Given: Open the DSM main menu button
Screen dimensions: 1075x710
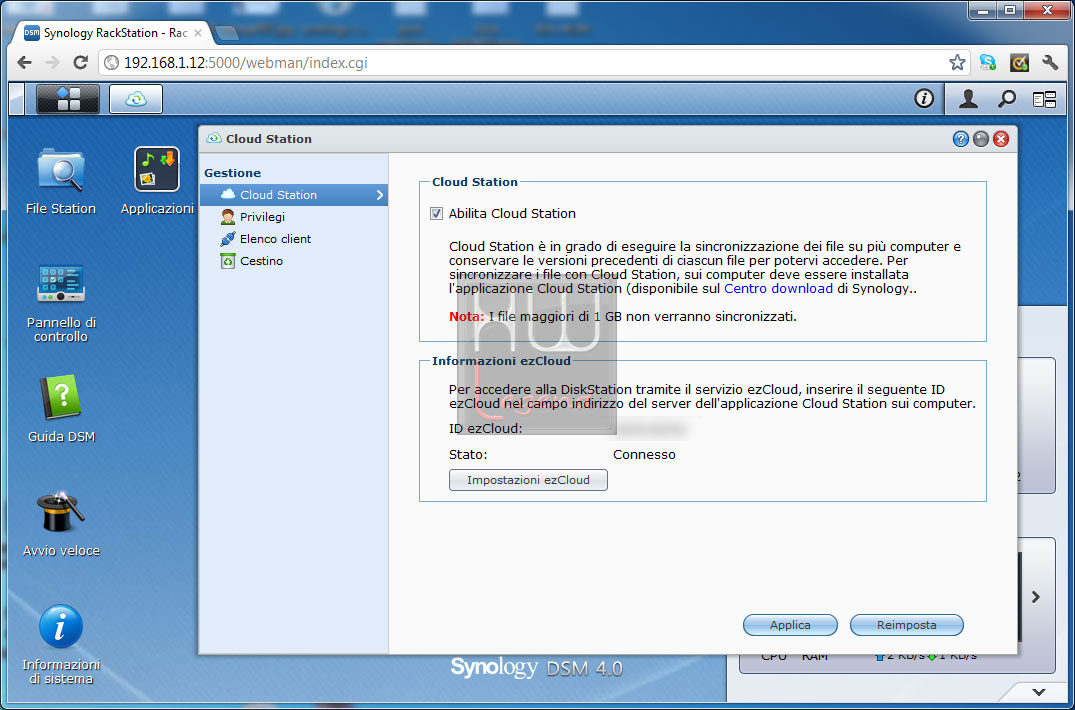Looking at the screenshot, I should click(x=67, y=99).
